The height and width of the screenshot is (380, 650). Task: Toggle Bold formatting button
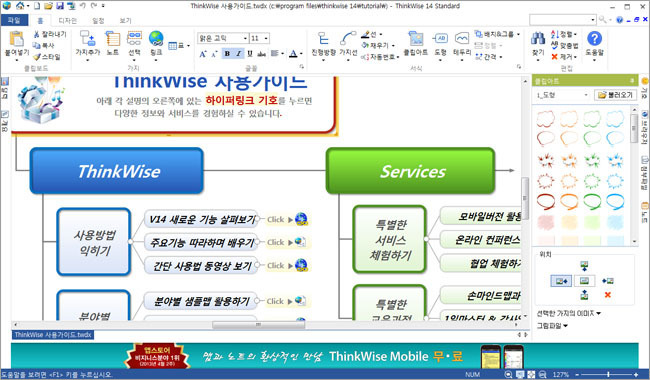(227, 53)
